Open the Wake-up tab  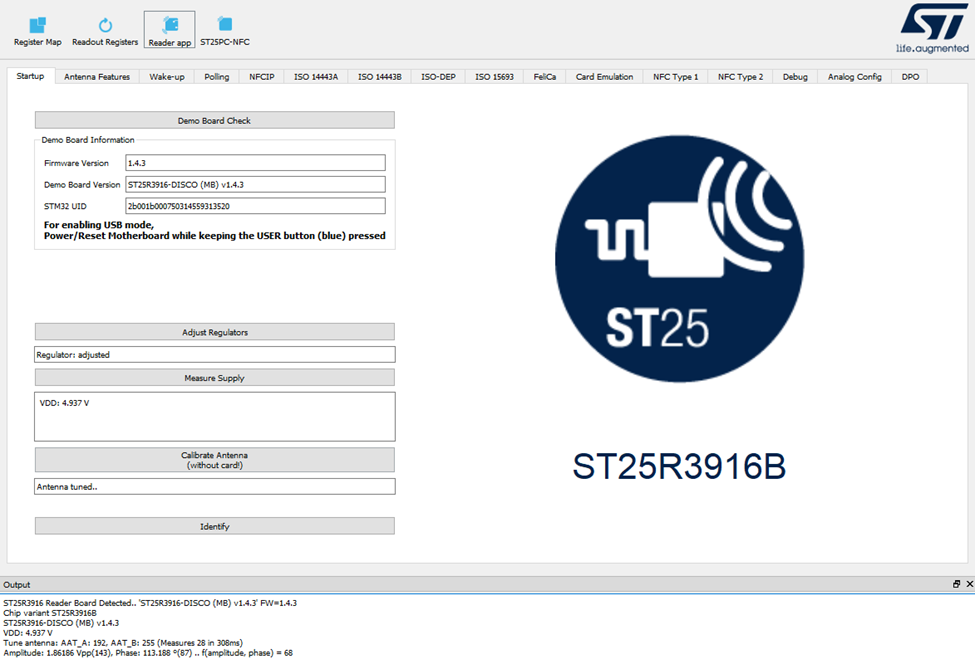tap(167, 76)
